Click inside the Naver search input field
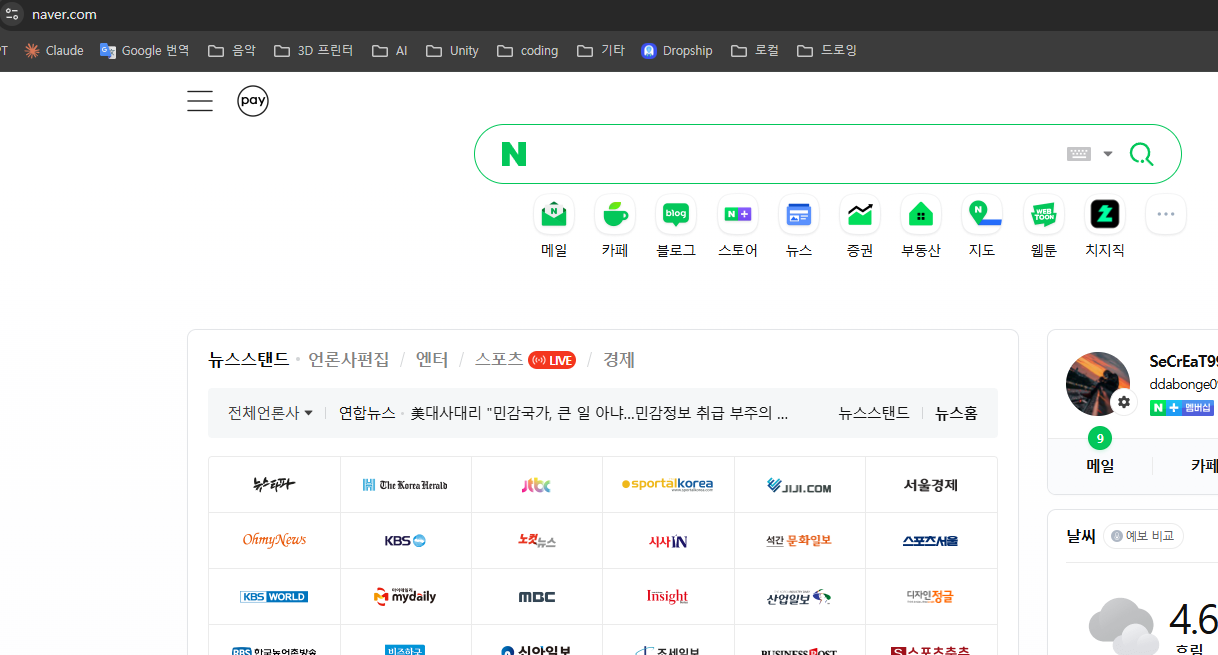Viewport: 1218px width, 655px height. pos(790,154)
